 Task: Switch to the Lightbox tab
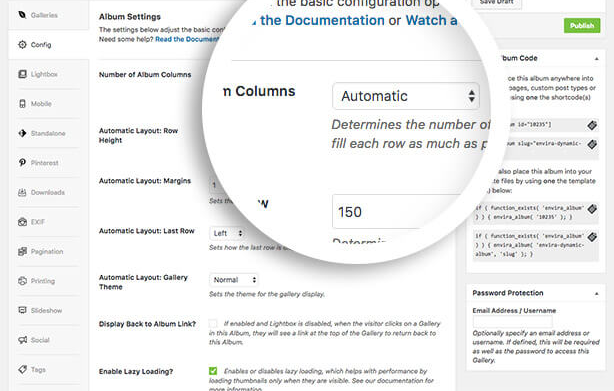(49, 74)
